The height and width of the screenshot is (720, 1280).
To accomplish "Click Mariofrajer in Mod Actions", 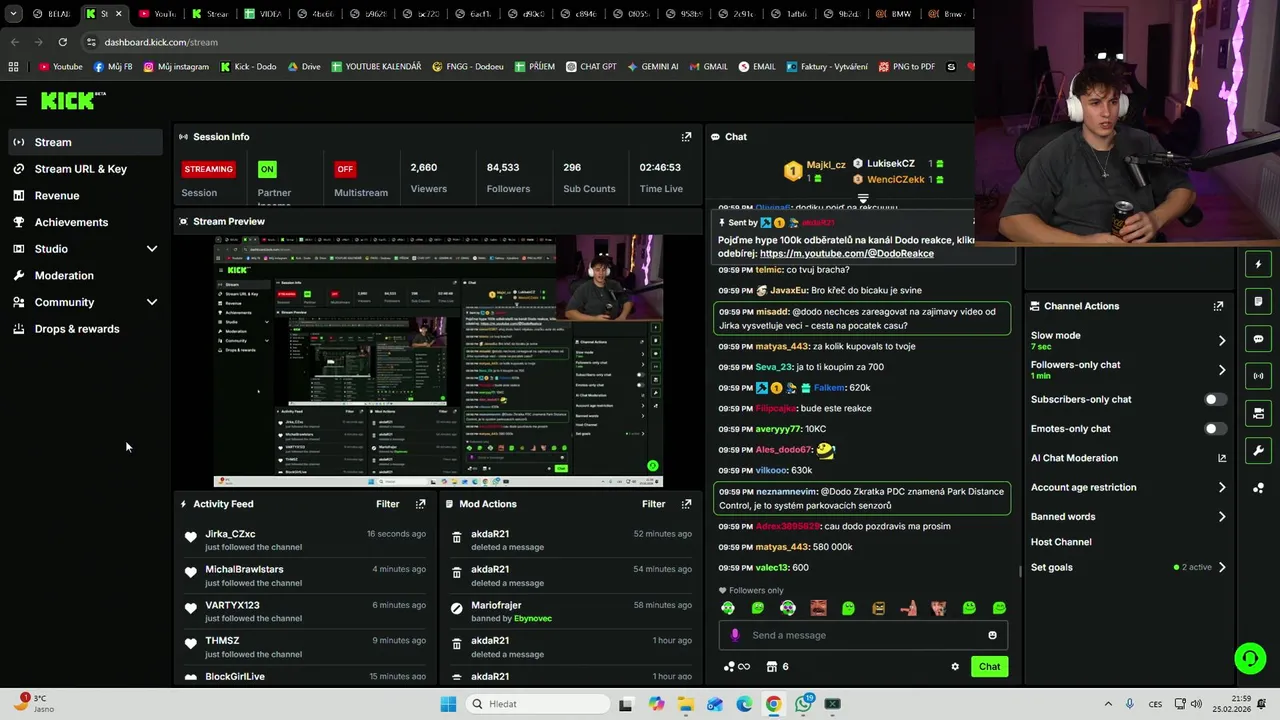I will [496, 605].
